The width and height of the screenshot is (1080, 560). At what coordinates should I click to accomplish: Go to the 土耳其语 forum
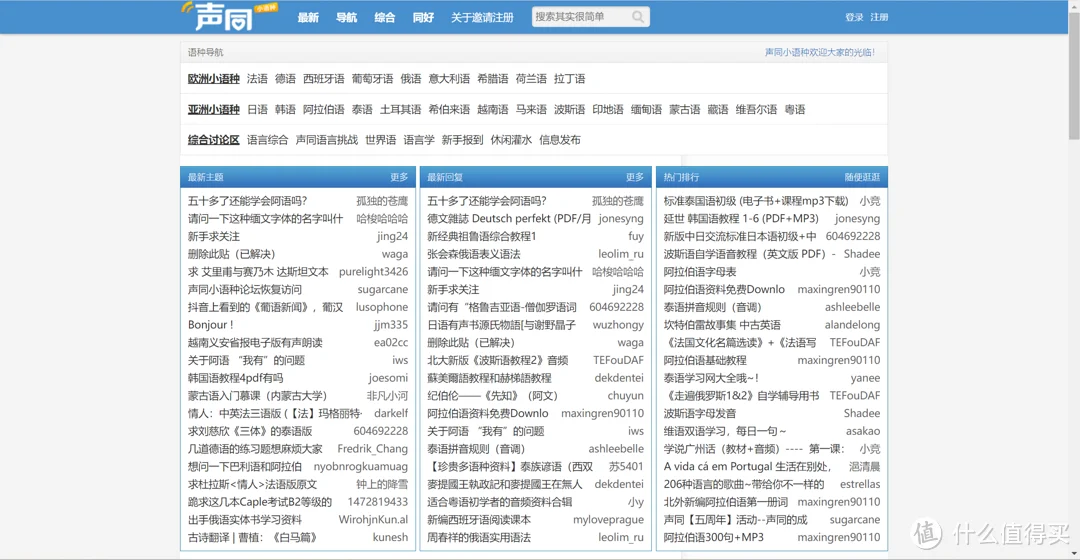(400, 110)
